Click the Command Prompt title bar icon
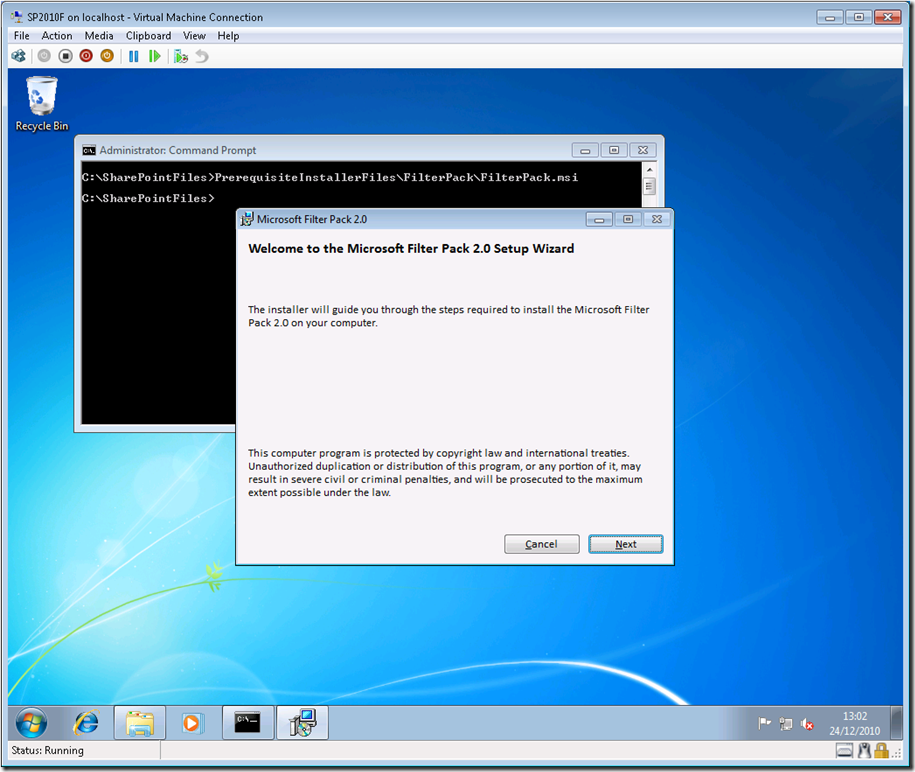915x772 pixels. point(89,151)
